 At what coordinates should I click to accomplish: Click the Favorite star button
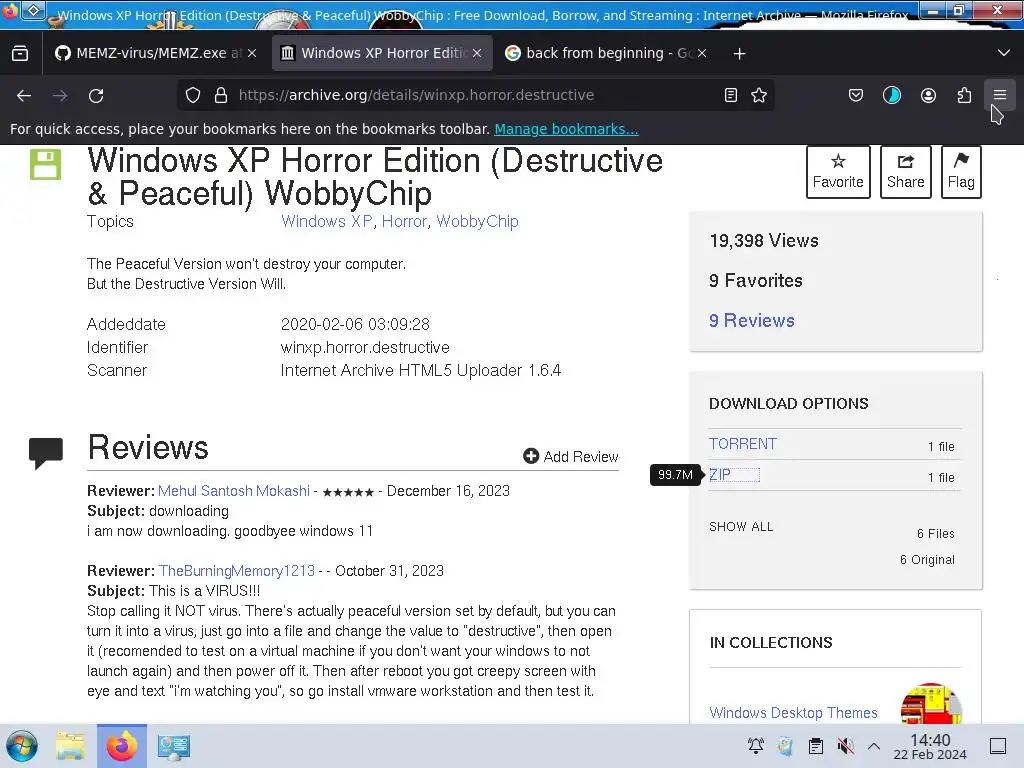838,172
